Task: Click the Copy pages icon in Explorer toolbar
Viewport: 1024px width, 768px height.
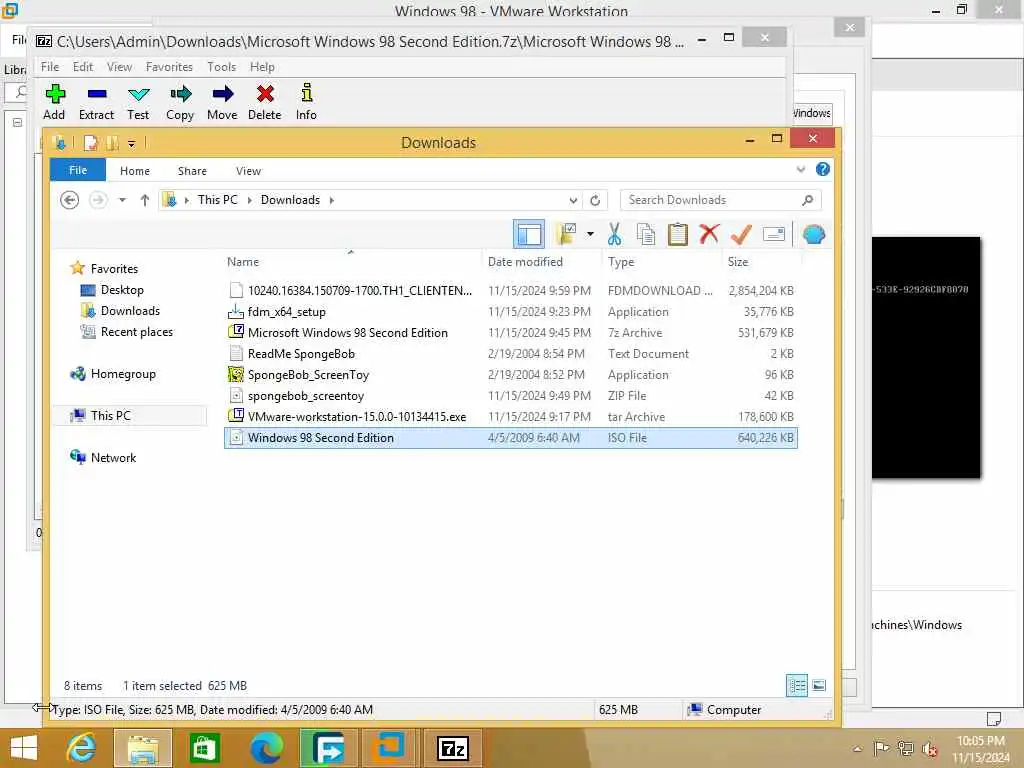Action: [646, 234]
